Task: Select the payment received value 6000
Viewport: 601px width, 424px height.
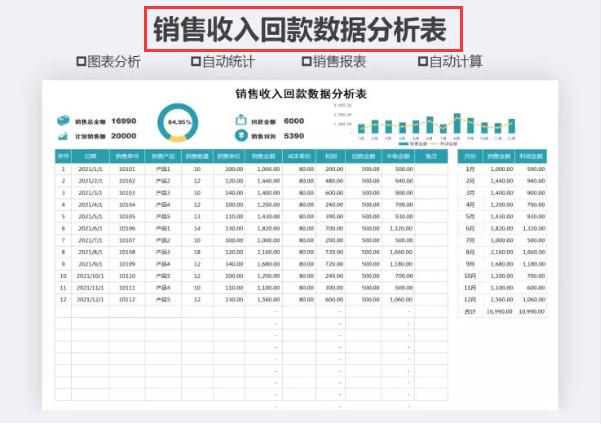Action: coord(294,121)
